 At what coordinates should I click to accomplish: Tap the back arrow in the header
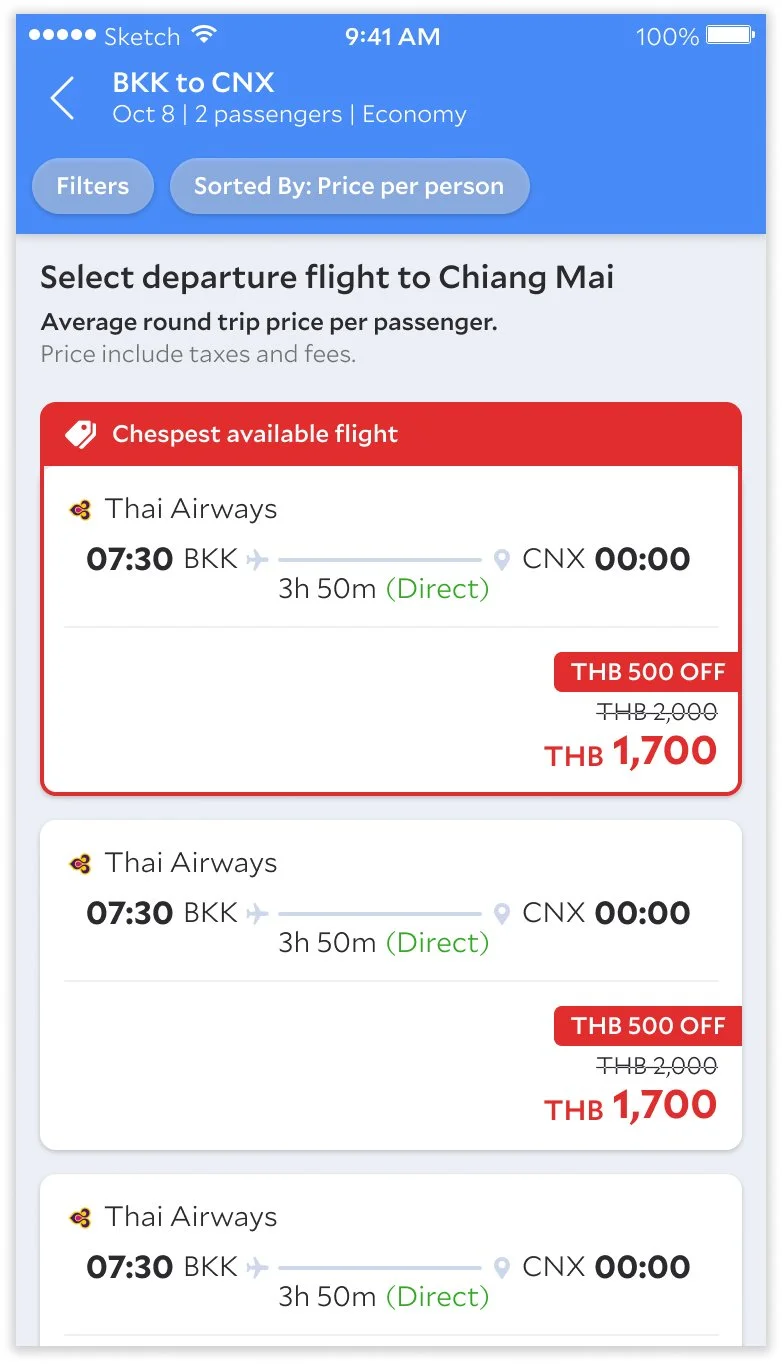coord(62,99)
